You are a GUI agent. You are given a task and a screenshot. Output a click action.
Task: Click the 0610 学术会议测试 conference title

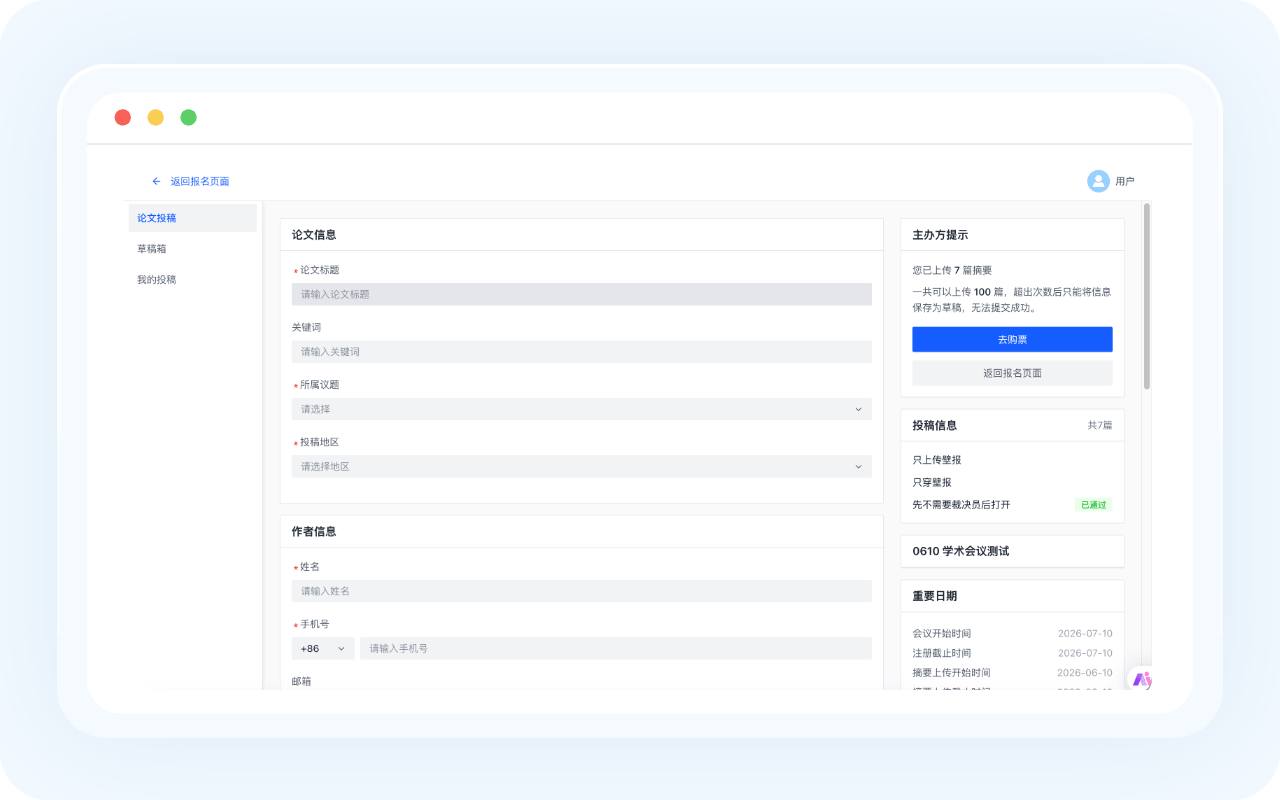coord(961,551)
